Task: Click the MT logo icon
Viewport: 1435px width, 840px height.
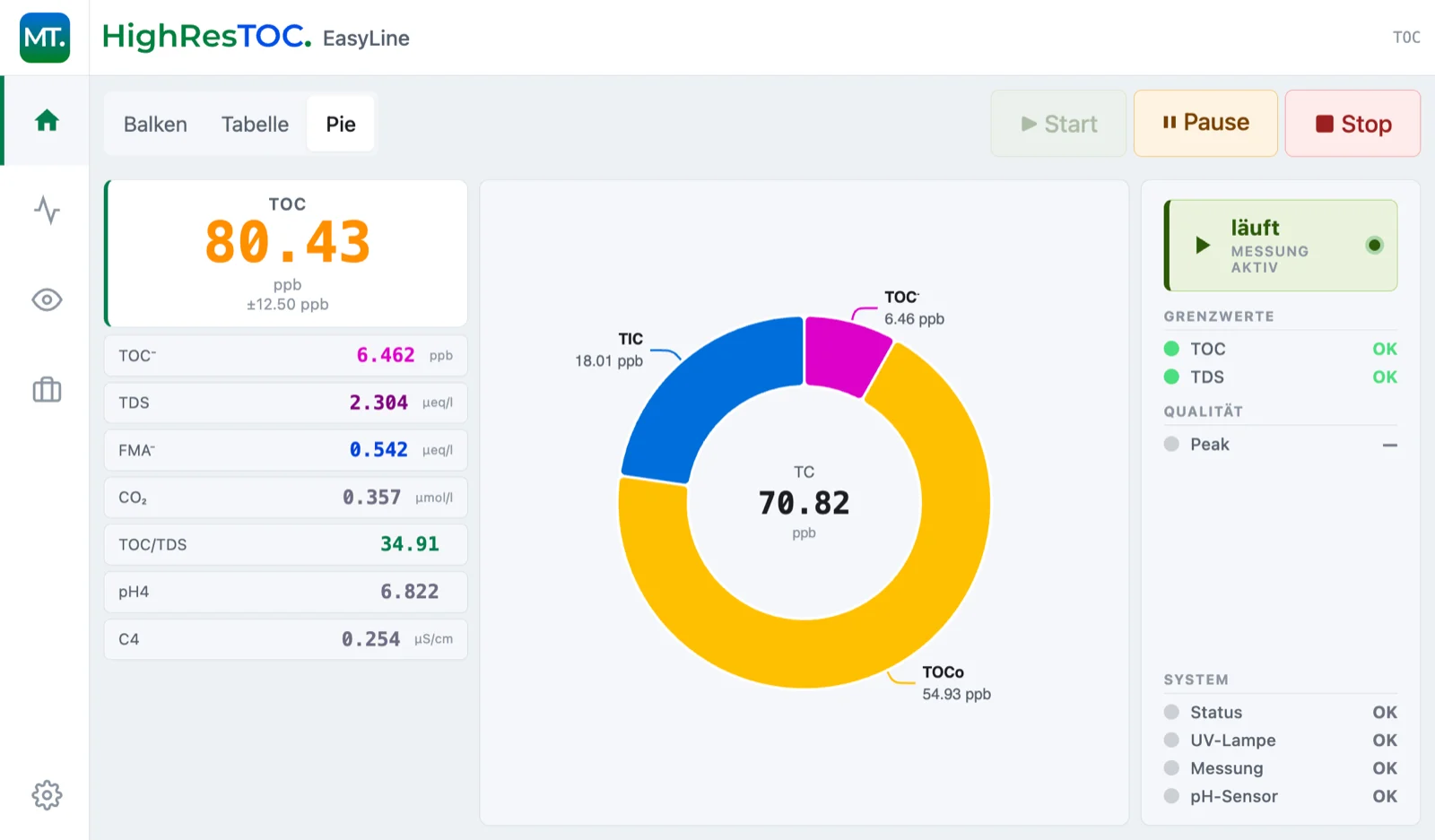Action: (x=45, y=38)
